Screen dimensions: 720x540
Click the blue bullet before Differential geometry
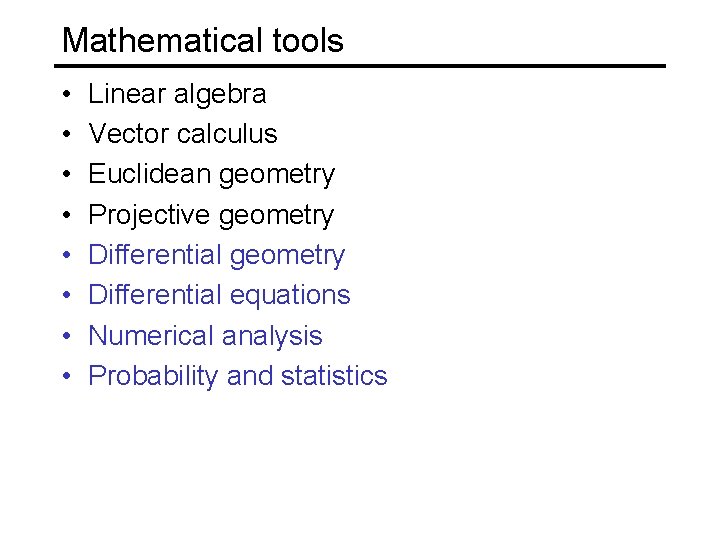point(67,254)
